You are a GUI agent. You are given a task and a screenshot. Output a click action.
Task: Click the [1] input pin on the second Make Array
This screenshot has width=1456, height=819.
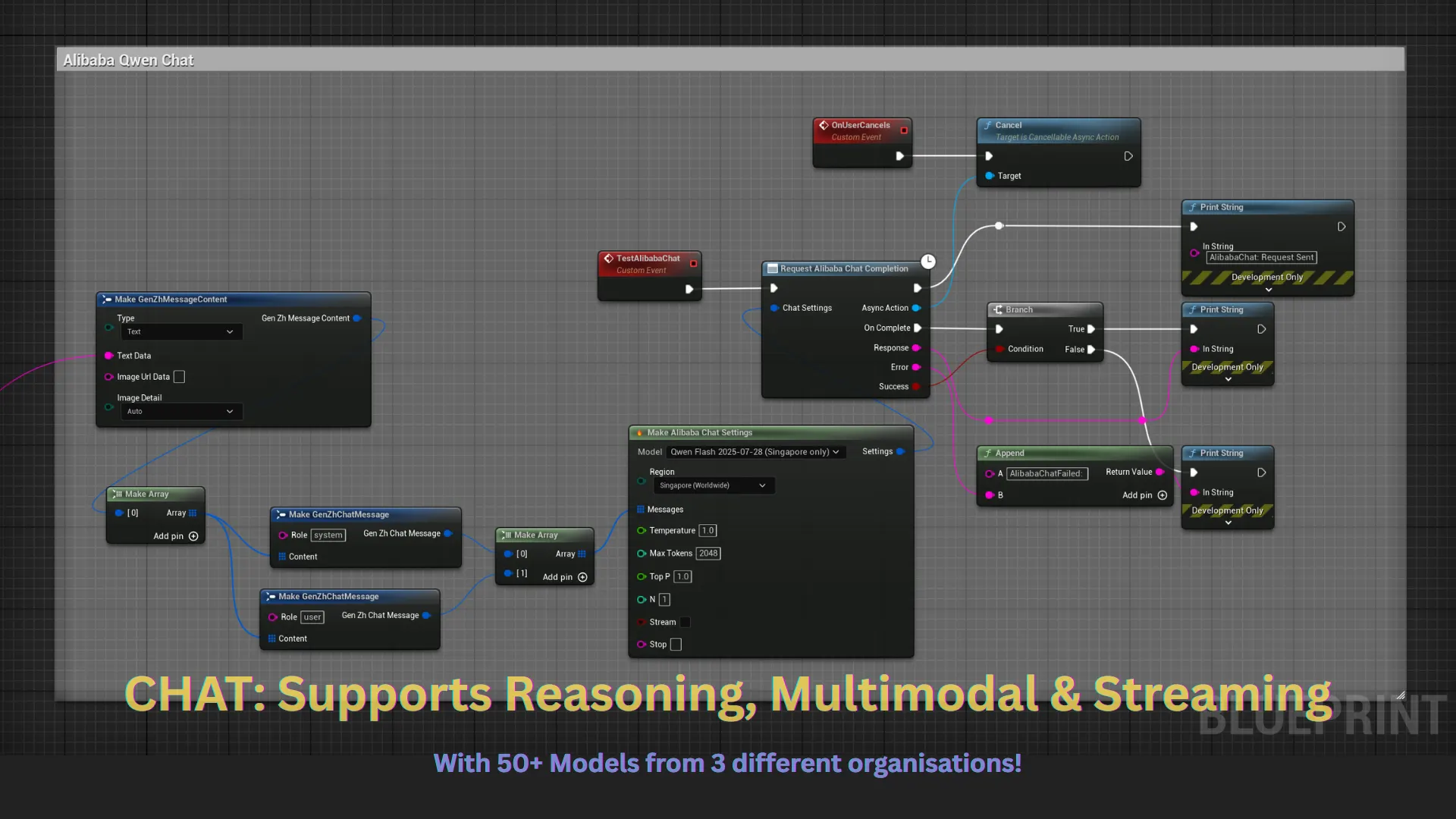coord(508,573)
